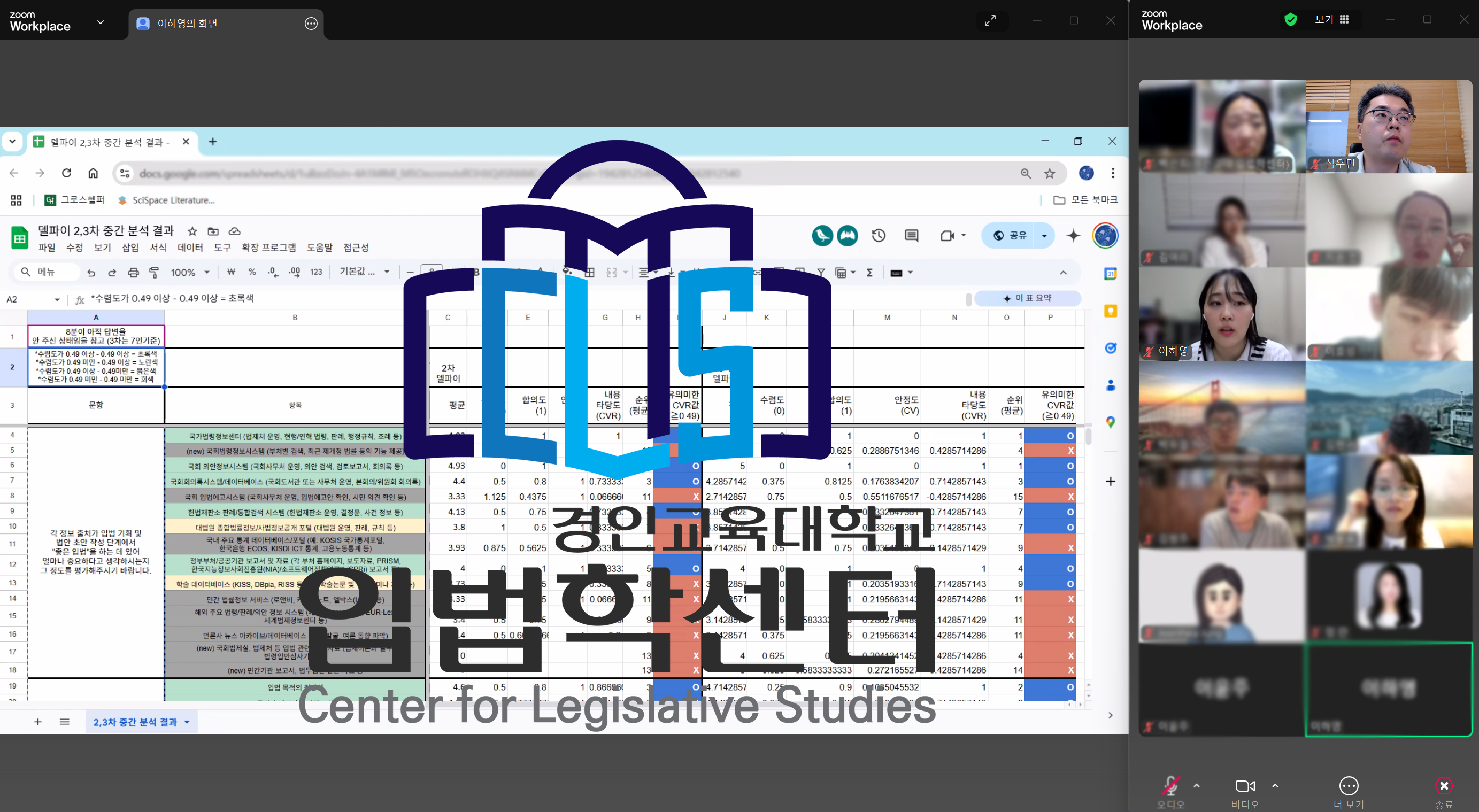This screenshot has width=1479, height=812.
Task: Open the Sheets home icon
Action: pyautogui.click(x=20, y=238)
